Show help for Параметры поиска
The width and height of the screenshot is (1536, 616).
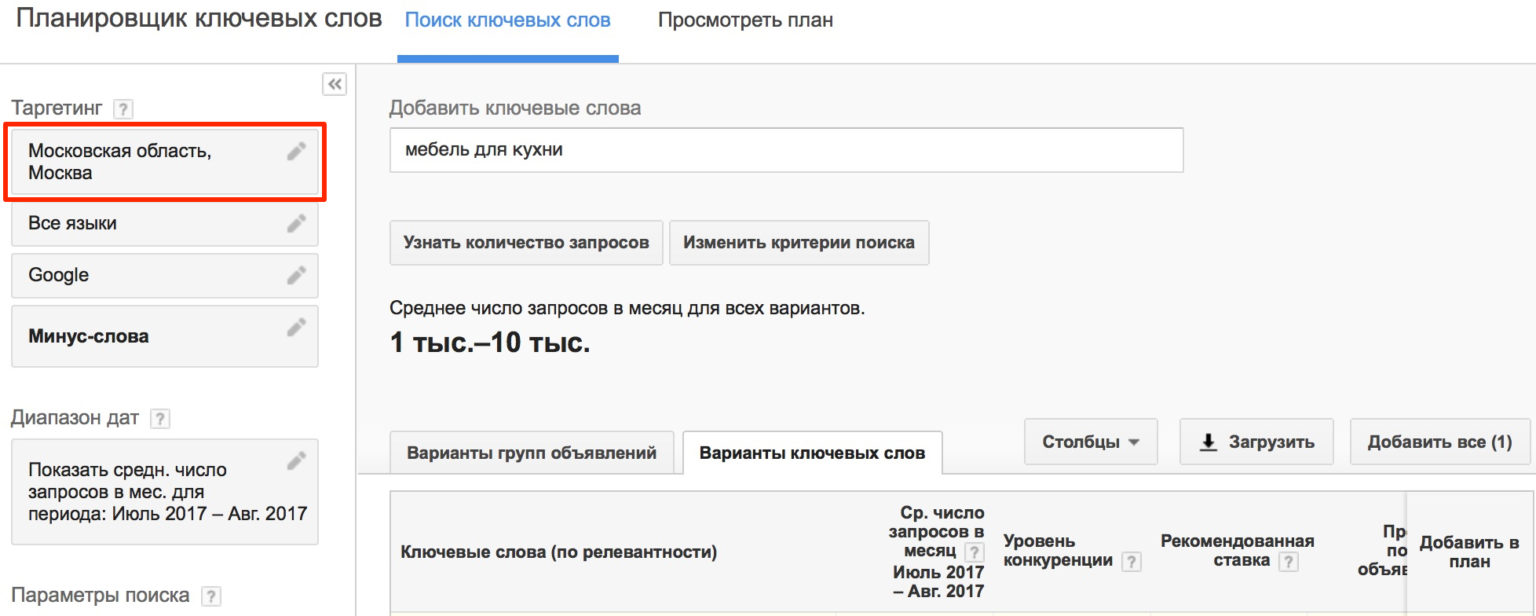coord(211,596)
